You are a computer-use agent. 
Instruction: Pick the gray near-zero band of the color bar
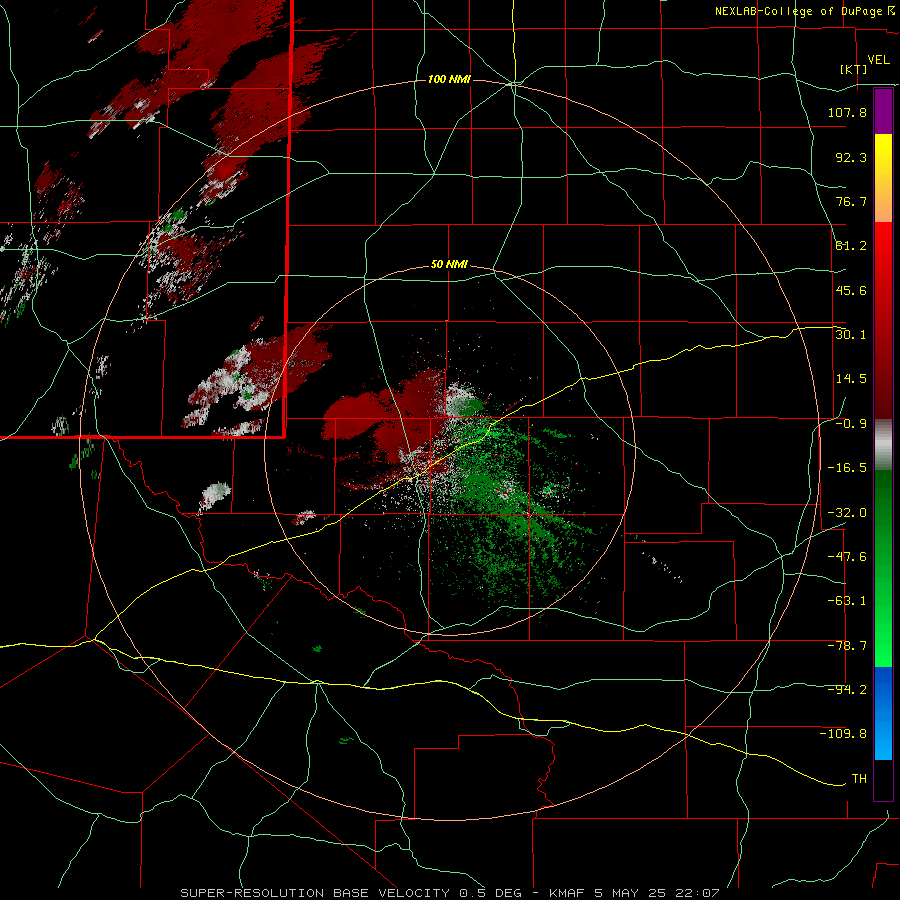point(883,445)
